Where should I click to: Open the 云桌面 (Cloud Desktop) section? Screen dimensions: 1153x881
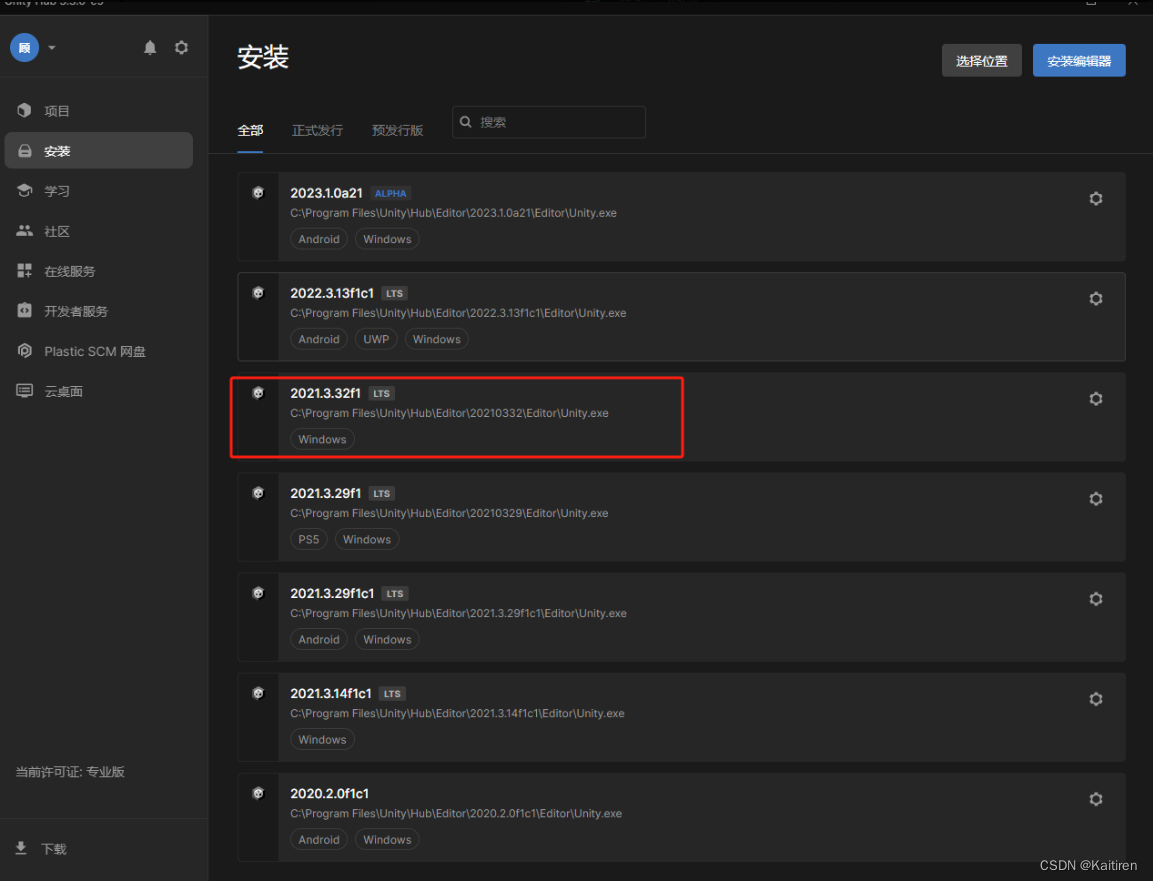click(60, 390)
